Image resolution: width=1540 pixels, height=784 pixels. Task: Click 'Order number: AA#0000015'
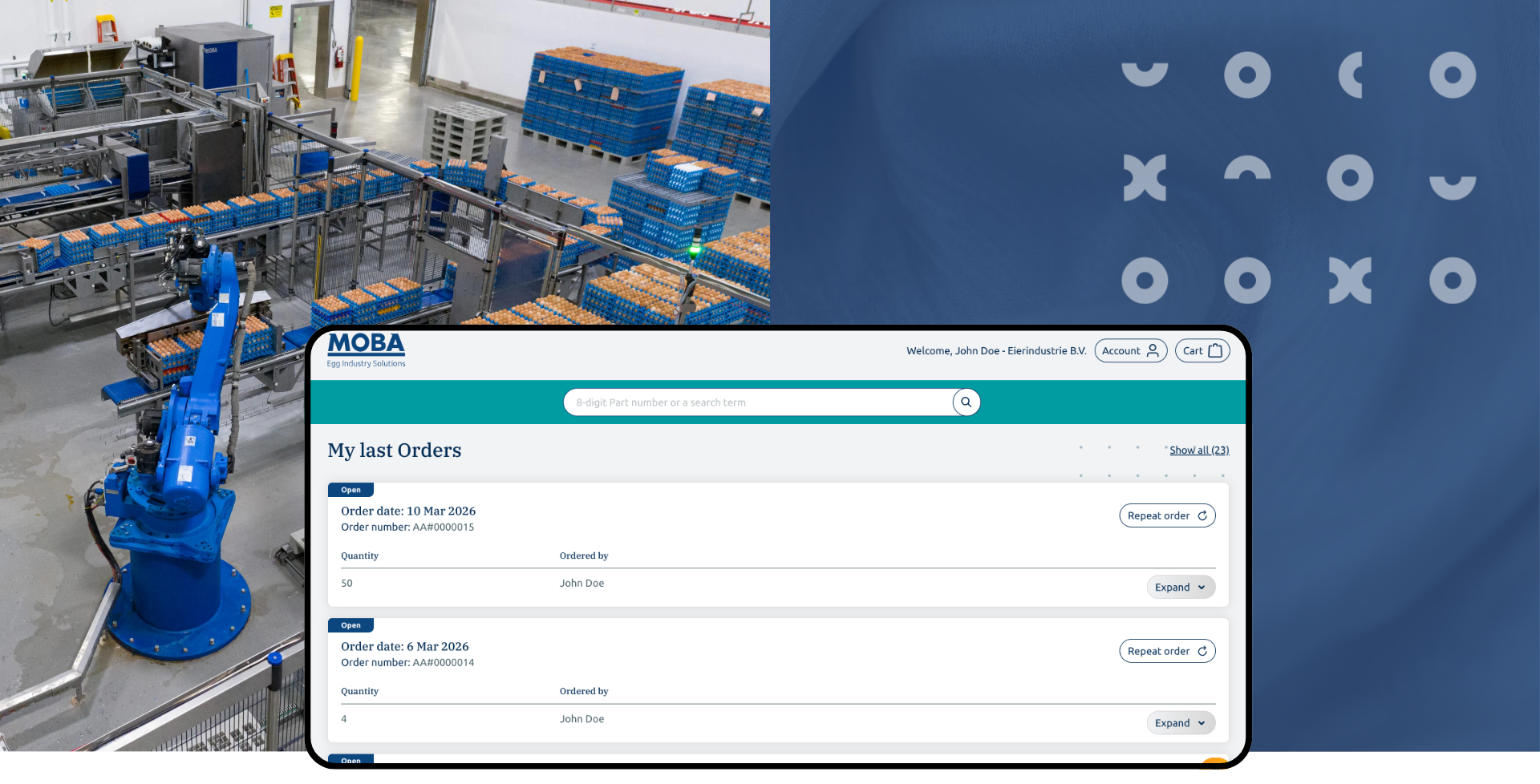click(x=407, y=527)
